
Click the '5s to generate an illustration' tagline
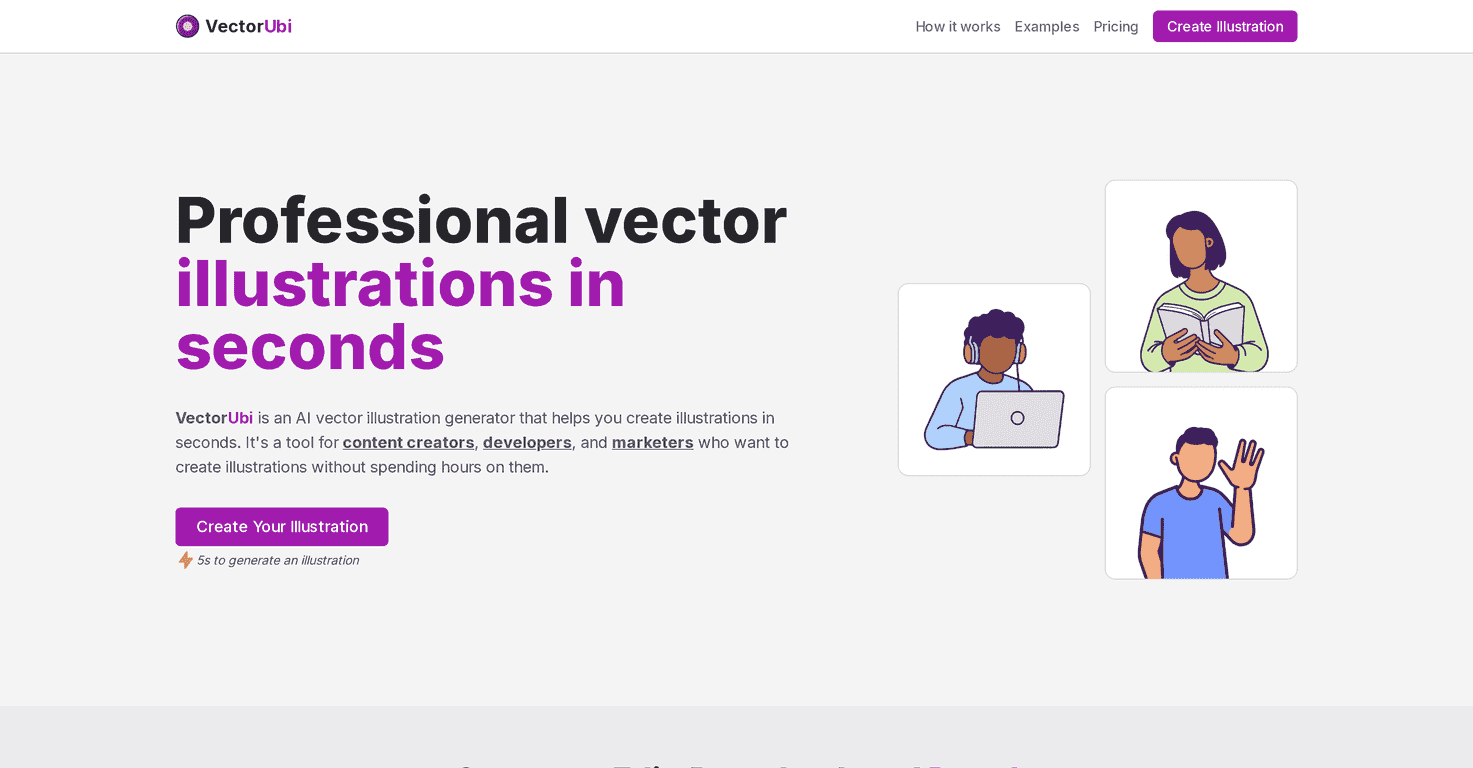277,560
